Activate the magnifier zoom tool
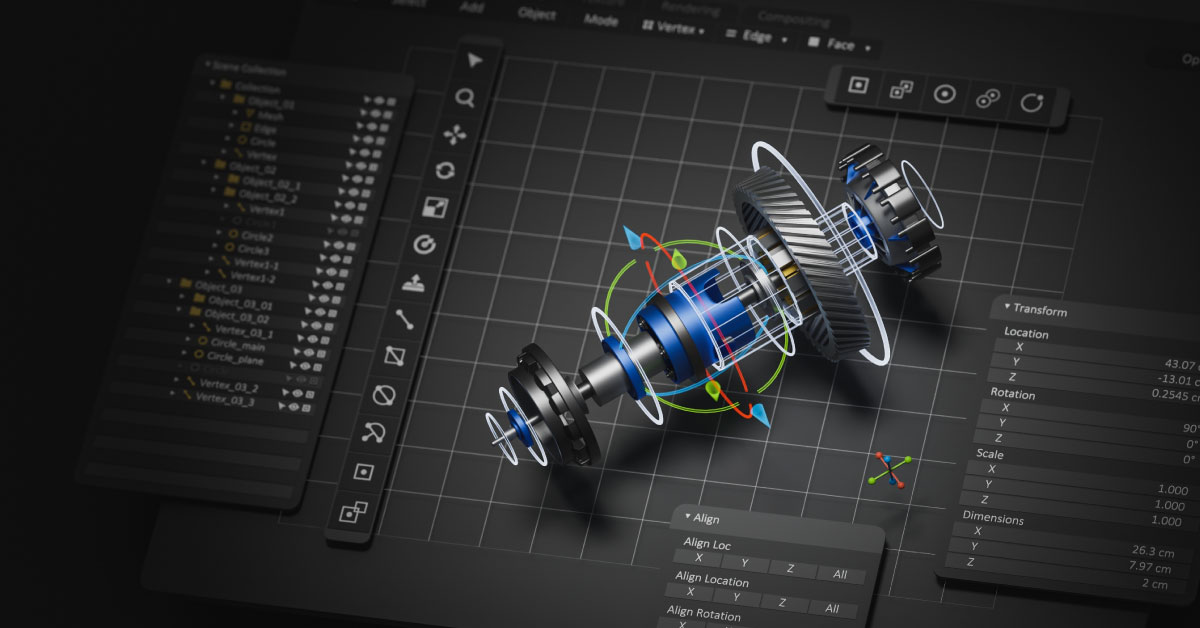The image size is (1200, 628). (x=465, y=97)
